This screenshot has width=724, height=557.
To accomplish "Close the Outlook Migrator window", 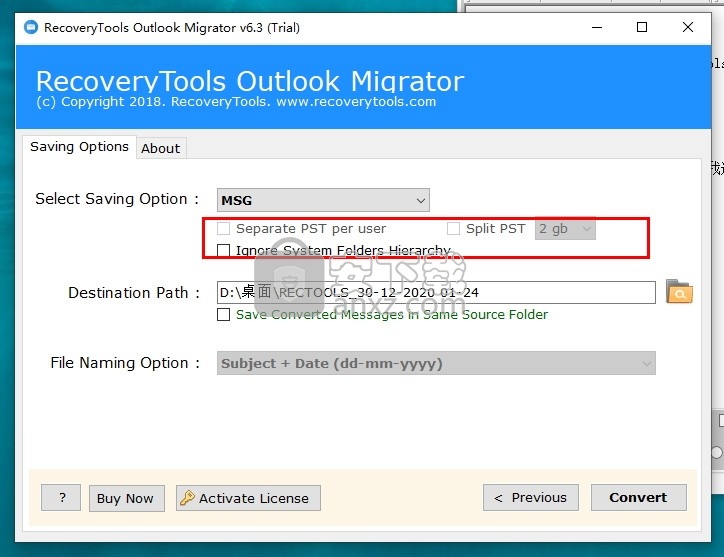I will pyautogui.click(x=688, y=28).
